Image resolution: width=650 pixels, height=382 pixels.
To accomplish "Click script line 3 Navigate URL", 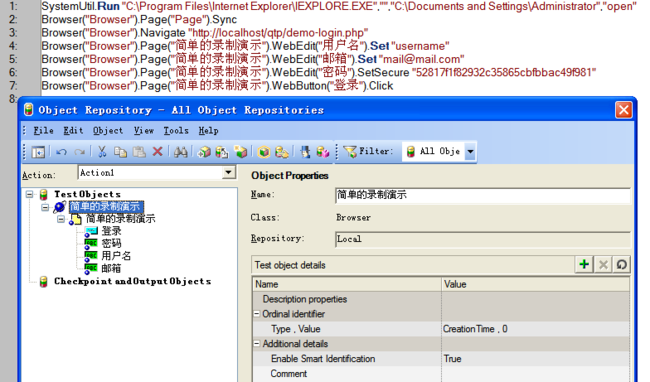I will pos(205,33).
